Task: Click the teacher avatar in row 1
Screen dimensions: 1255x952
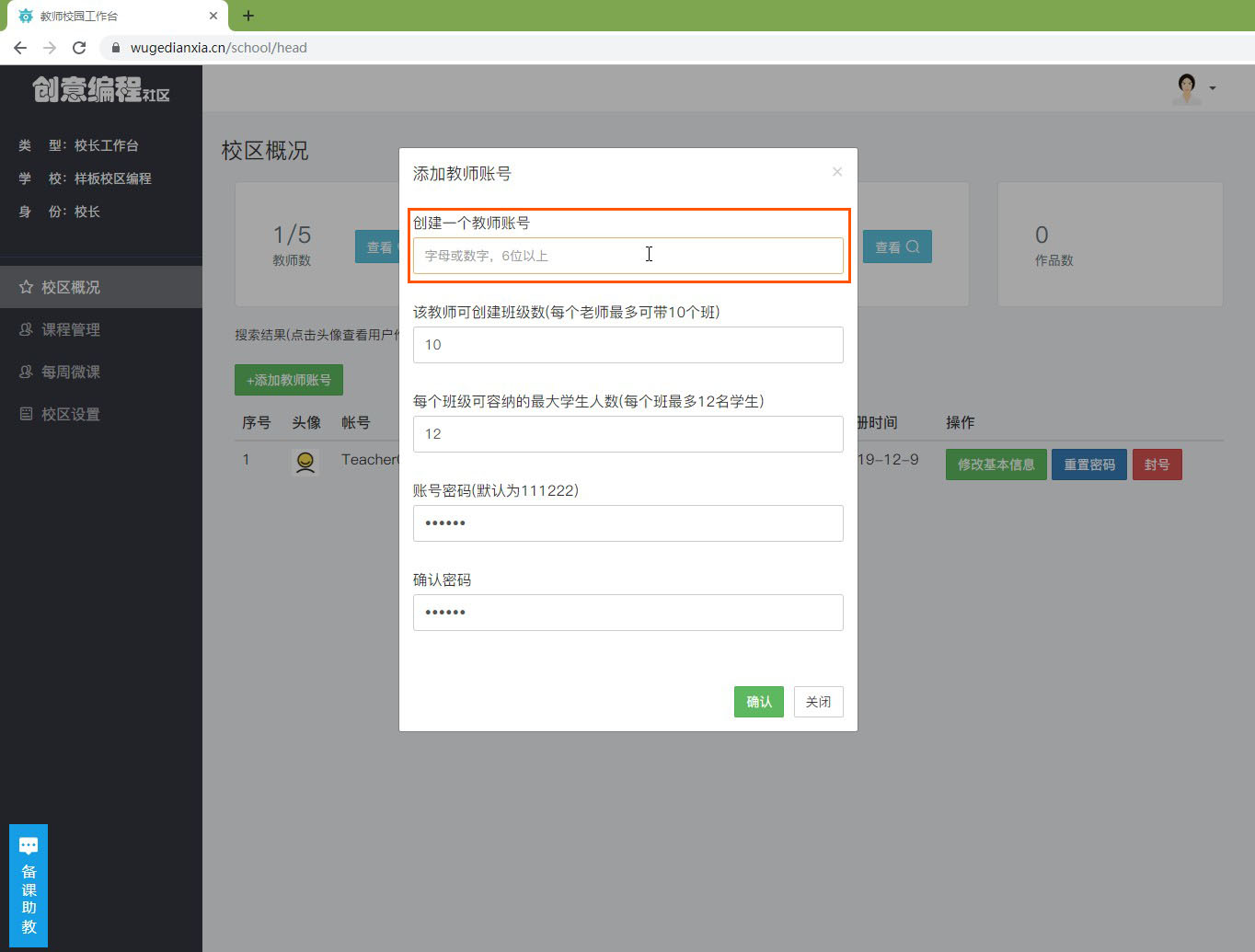Action: [x=305, y=462]
